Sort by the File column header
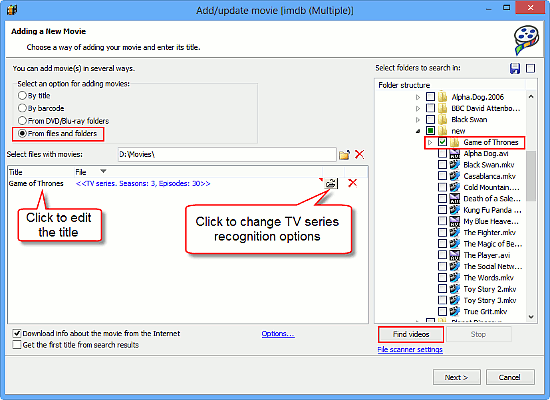Screen dimensions: 550x400 point(81,172)
